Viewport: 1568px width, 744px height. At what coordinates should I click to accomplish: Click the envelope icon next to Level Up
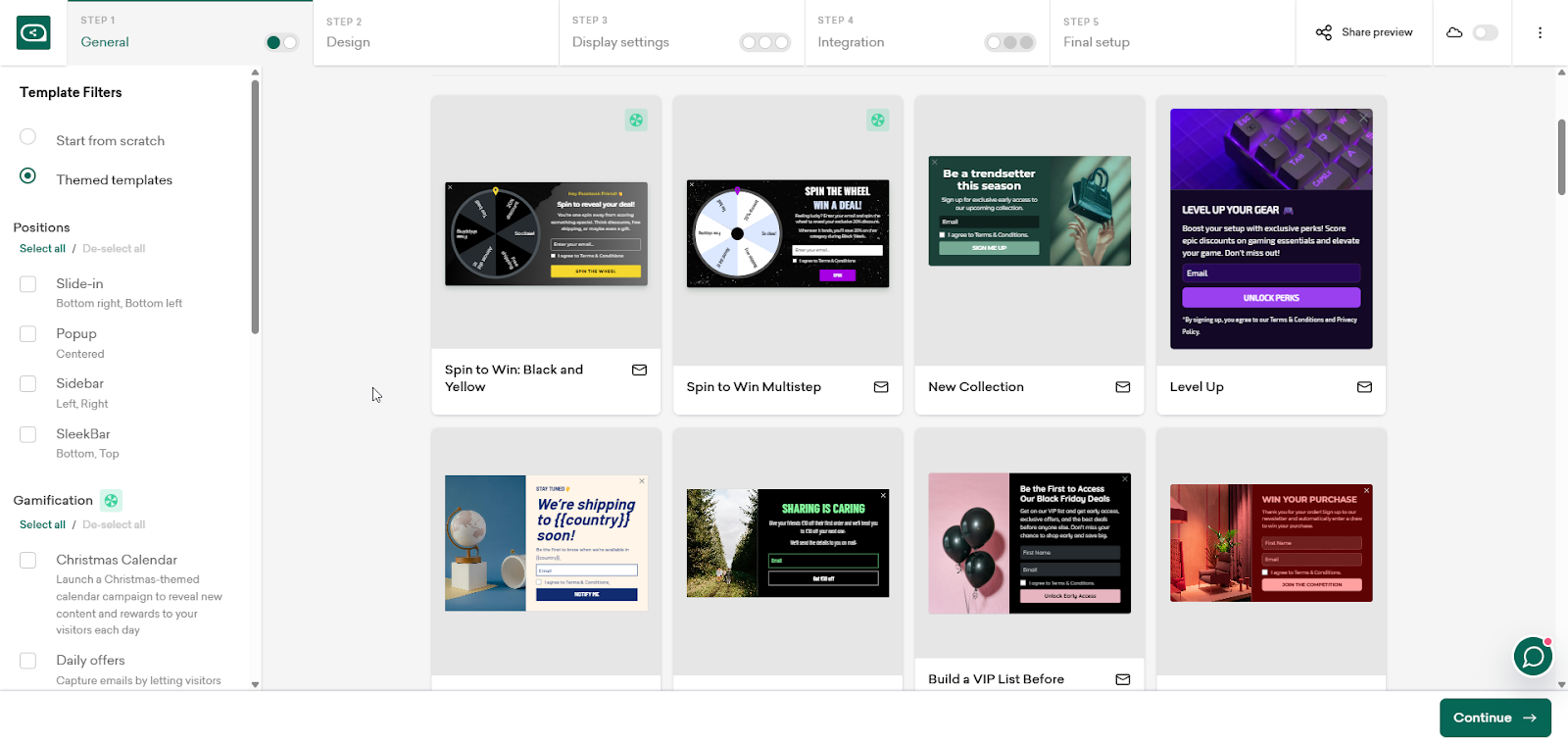click(1364, 387)
